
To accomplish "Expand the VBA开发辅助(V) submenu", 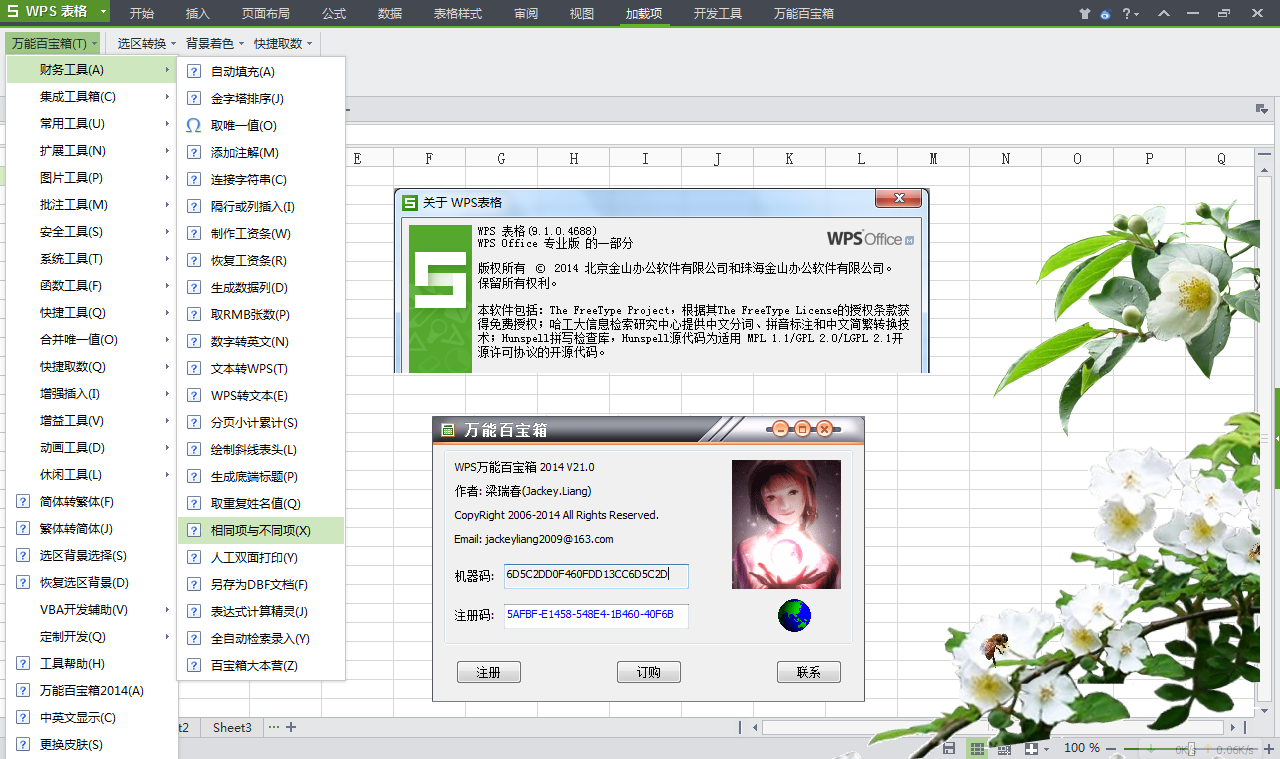I will [x=92, y=609].
